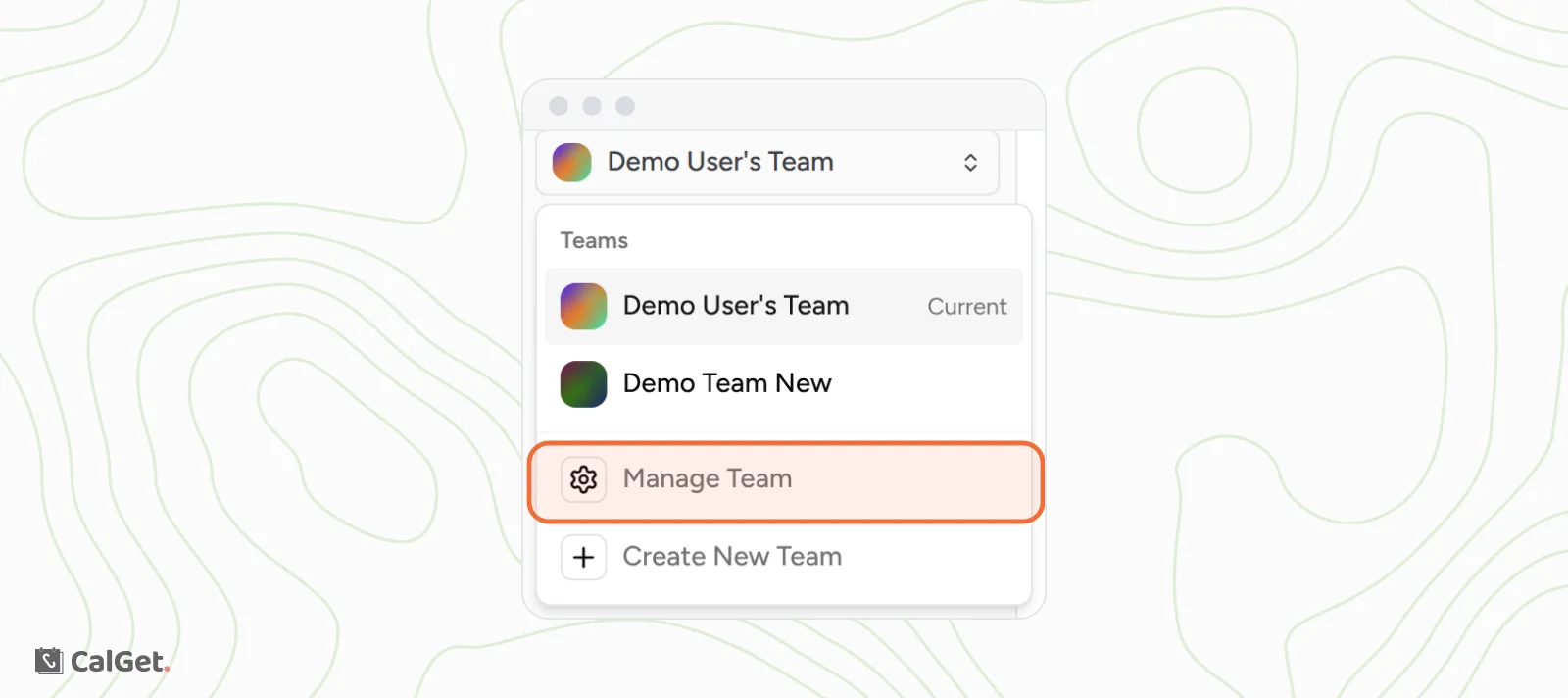Open Manage Team option
The image size is (1568, 698).
click(x=785, y=480)
